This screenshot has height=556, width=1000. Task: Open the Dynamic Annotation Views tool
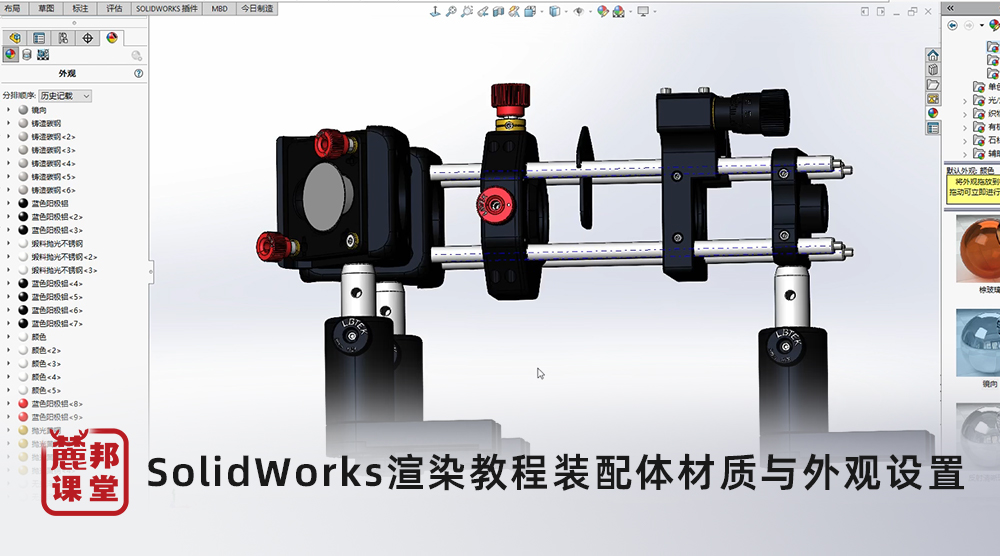pos(514,11)
